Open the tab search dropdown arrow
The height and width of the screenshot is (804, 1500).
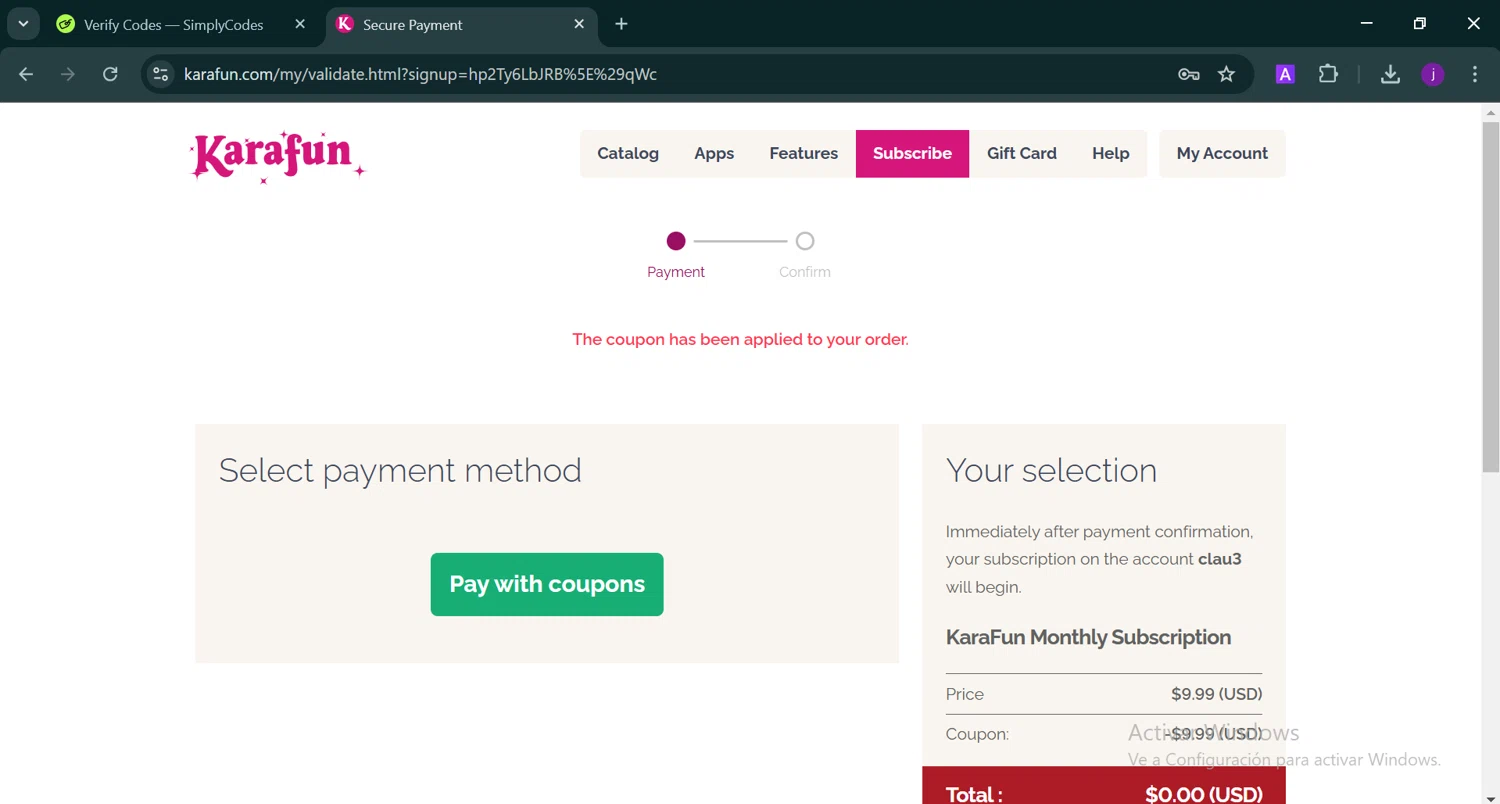23,24
